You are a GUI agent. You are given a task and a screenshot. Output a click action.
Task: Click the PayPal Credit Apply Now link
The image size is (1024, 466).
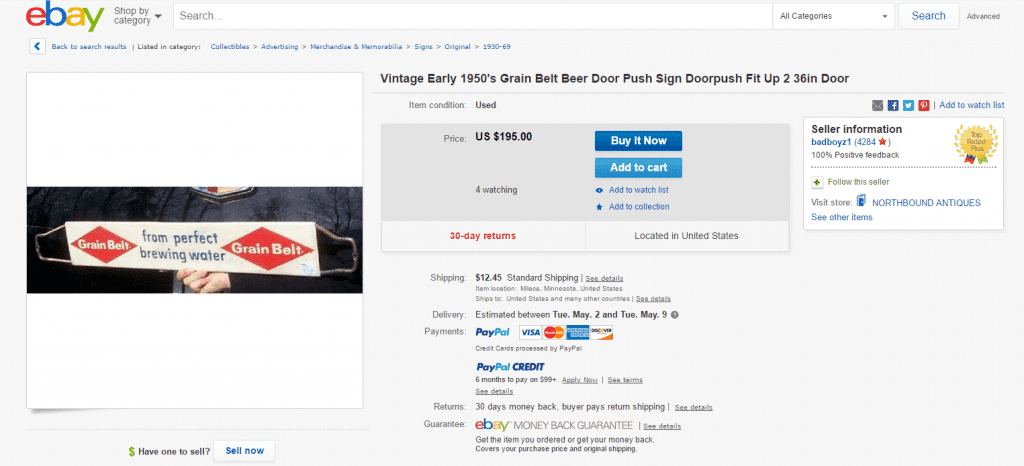[x=579, y=380]
